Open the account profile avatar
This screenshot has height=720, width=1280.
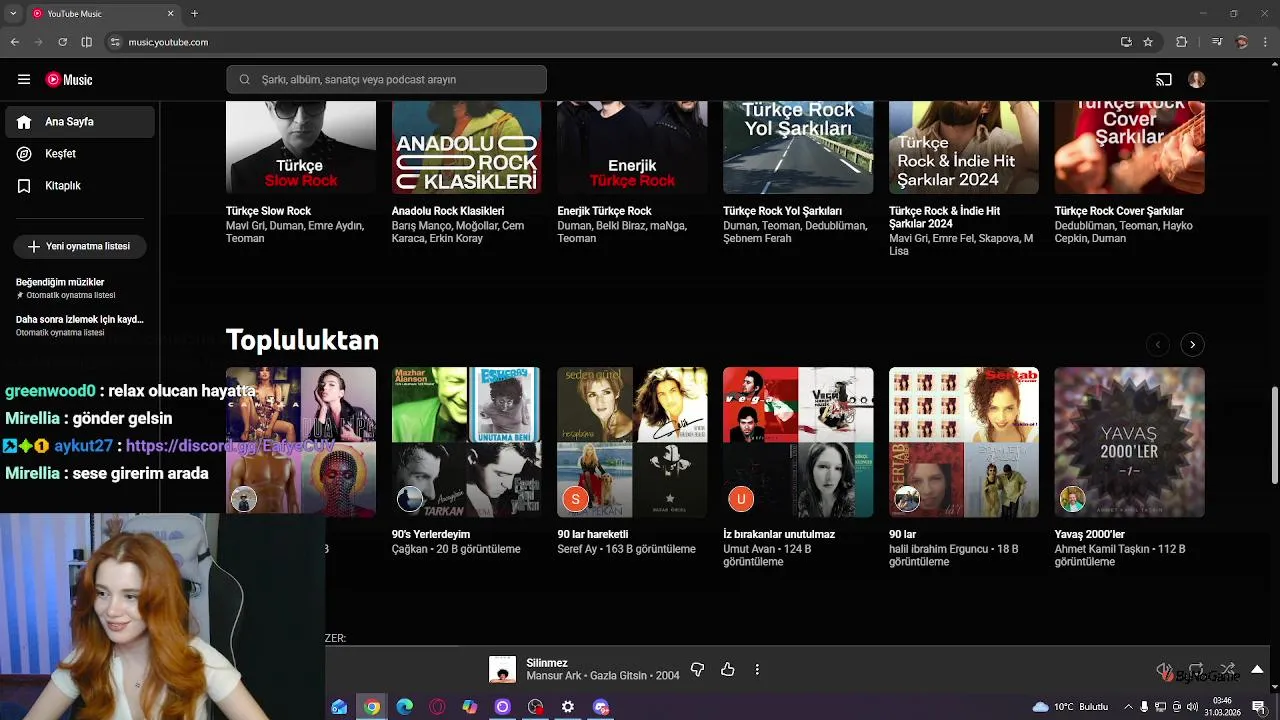point(1197,80)
